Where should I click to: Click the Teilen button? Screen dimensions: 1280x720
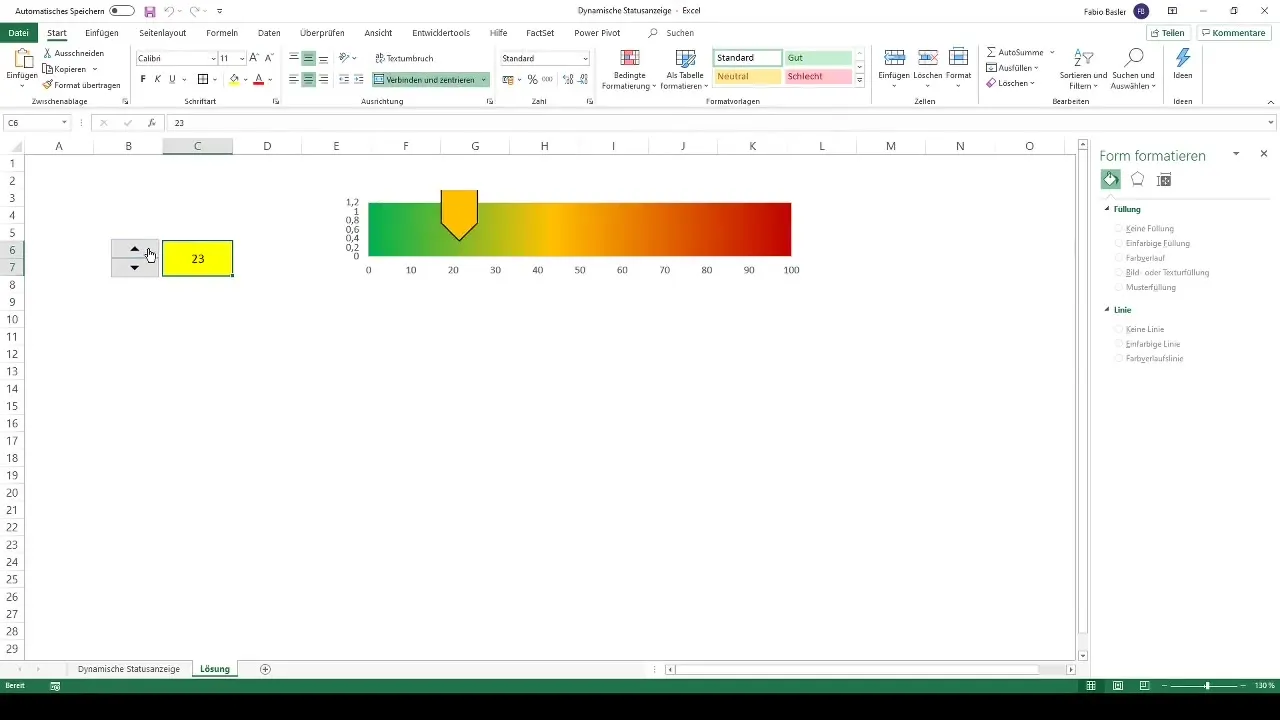[x=1166, y=33]
